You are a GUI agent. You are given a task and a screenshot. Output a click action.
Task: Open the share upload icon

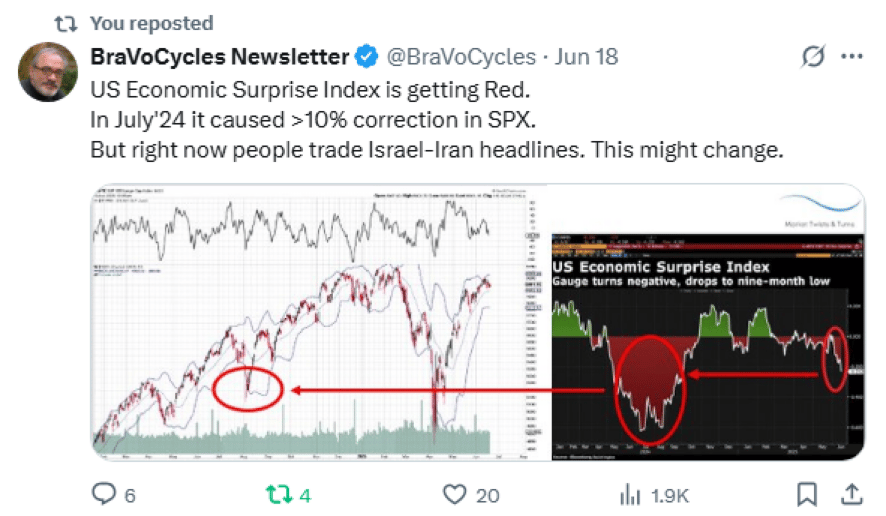pos(852,494)
